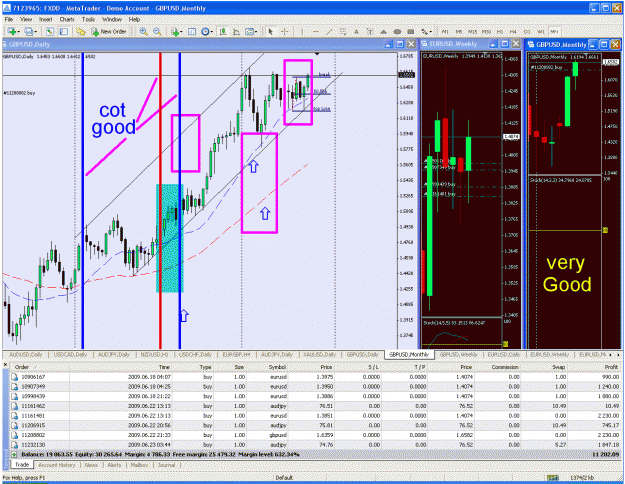Open the News terminal tab

[91, 465]
